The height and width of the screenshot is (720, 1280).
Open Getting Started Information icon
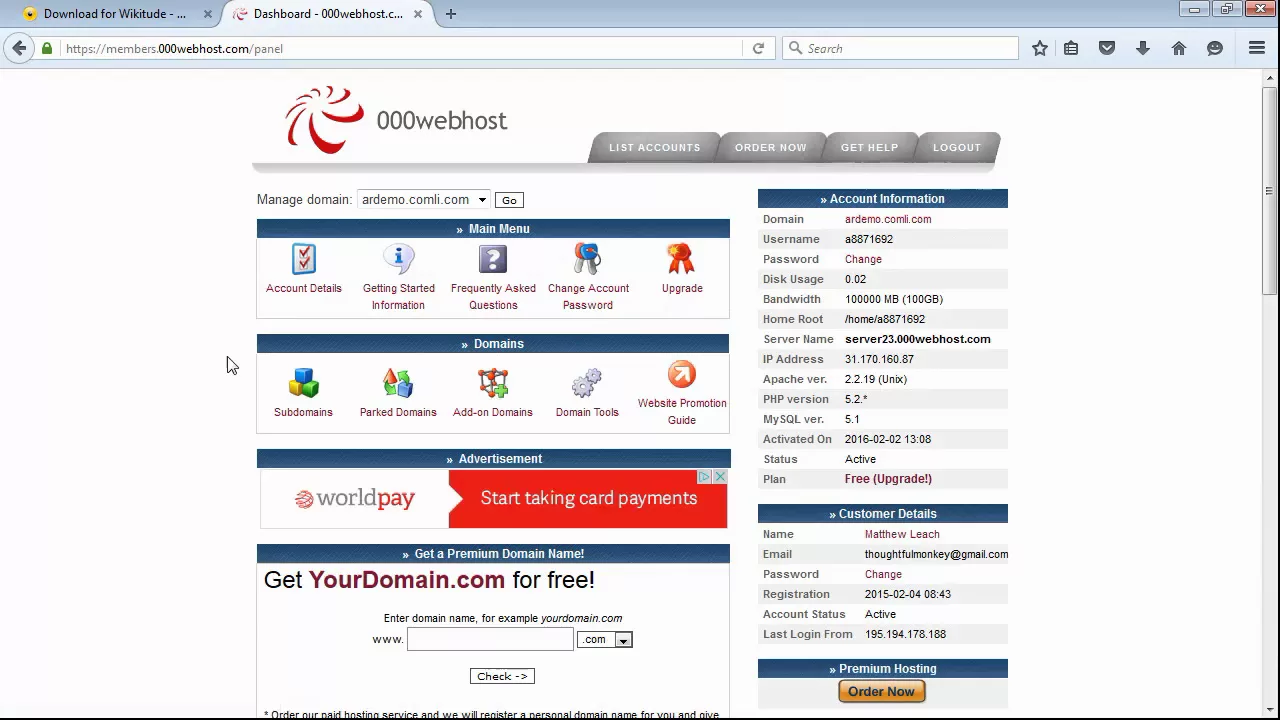click(x=398, y=259)
